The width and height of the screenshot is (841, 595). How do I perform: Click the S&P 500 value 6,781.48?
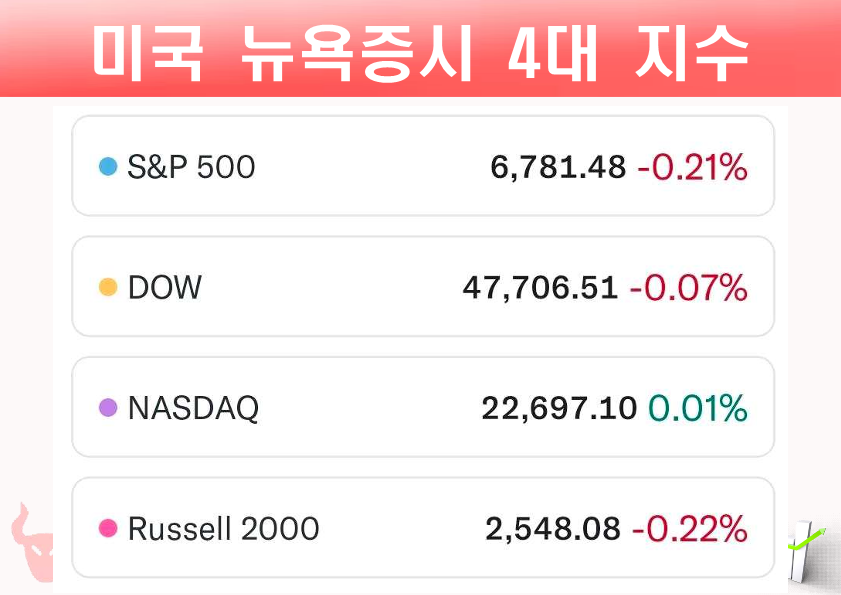[x=558, y=167]
